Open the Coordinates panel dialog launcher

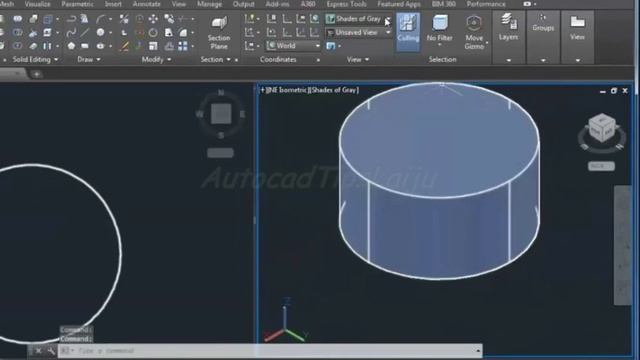(x=318, y=60)
